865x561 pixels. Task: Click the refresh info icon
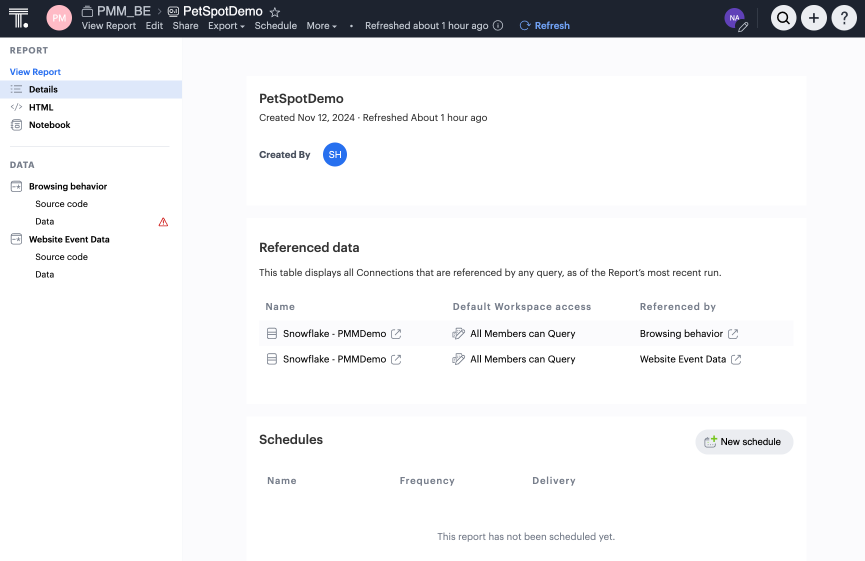[498, 26]
